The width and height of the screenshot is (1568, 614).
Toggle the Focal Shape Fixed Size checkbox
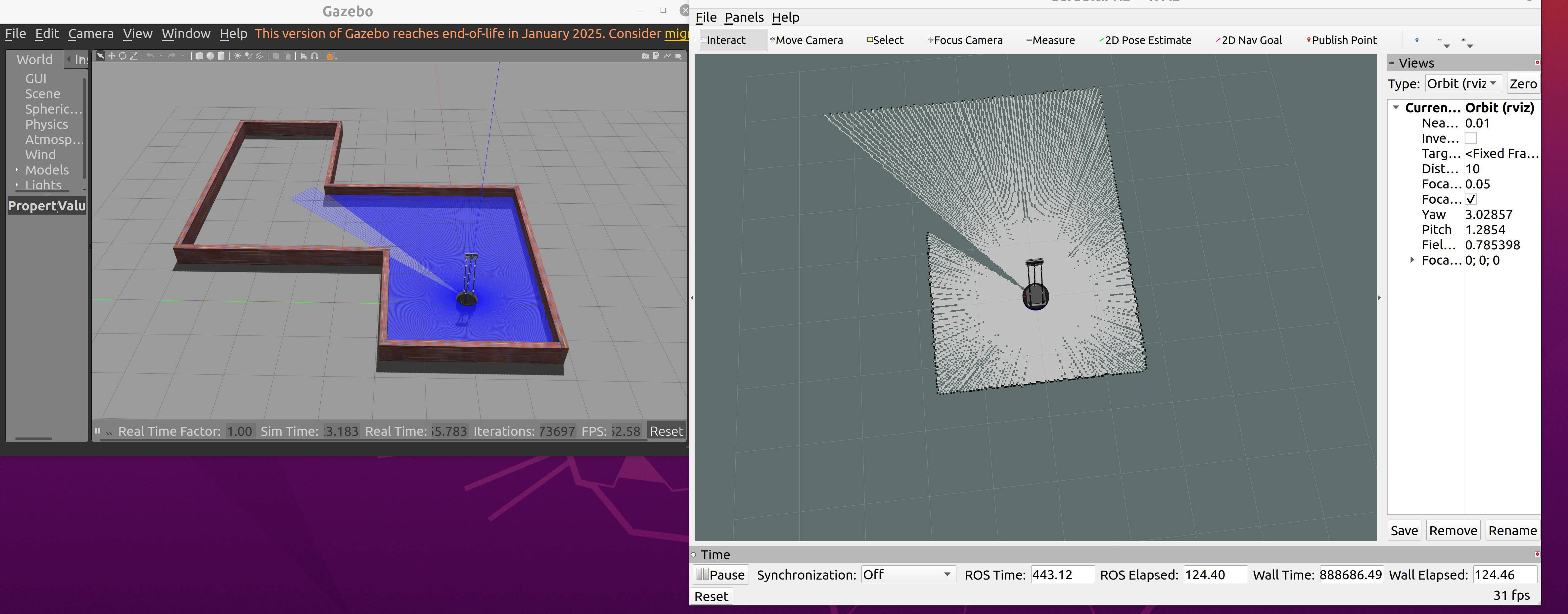click(1471, 199)
